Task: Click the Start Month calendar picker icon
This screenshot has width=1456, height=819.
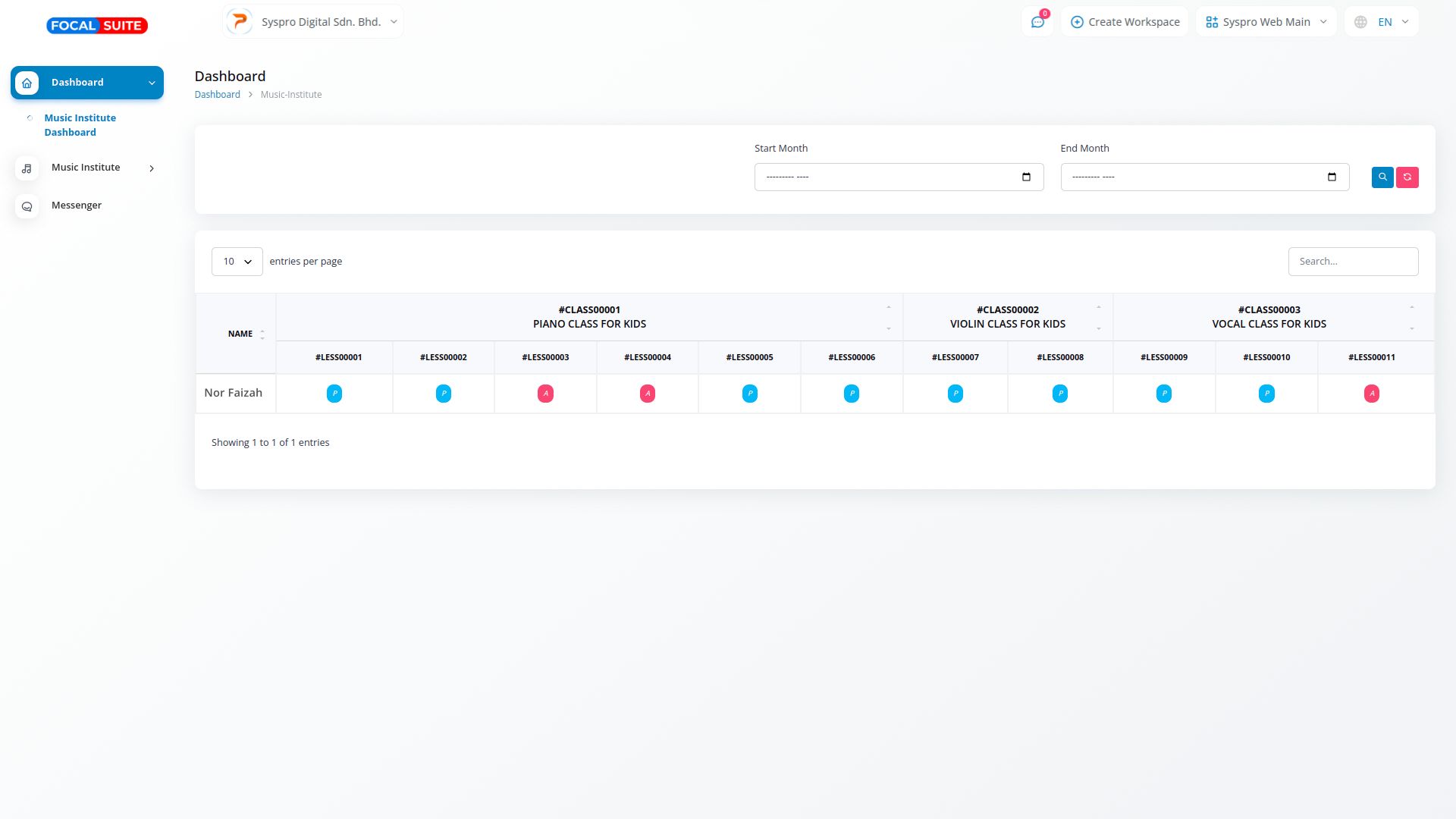Action: [x=1026, y=177]
